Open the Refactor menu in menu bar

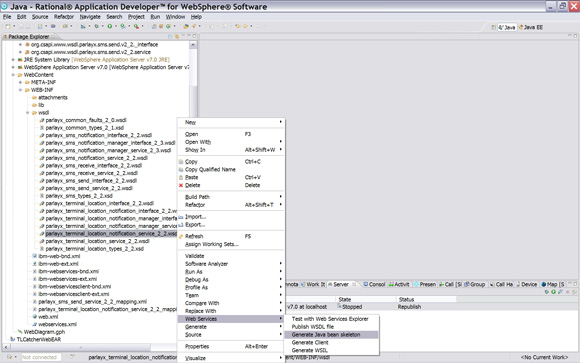(x=64, y=17)
